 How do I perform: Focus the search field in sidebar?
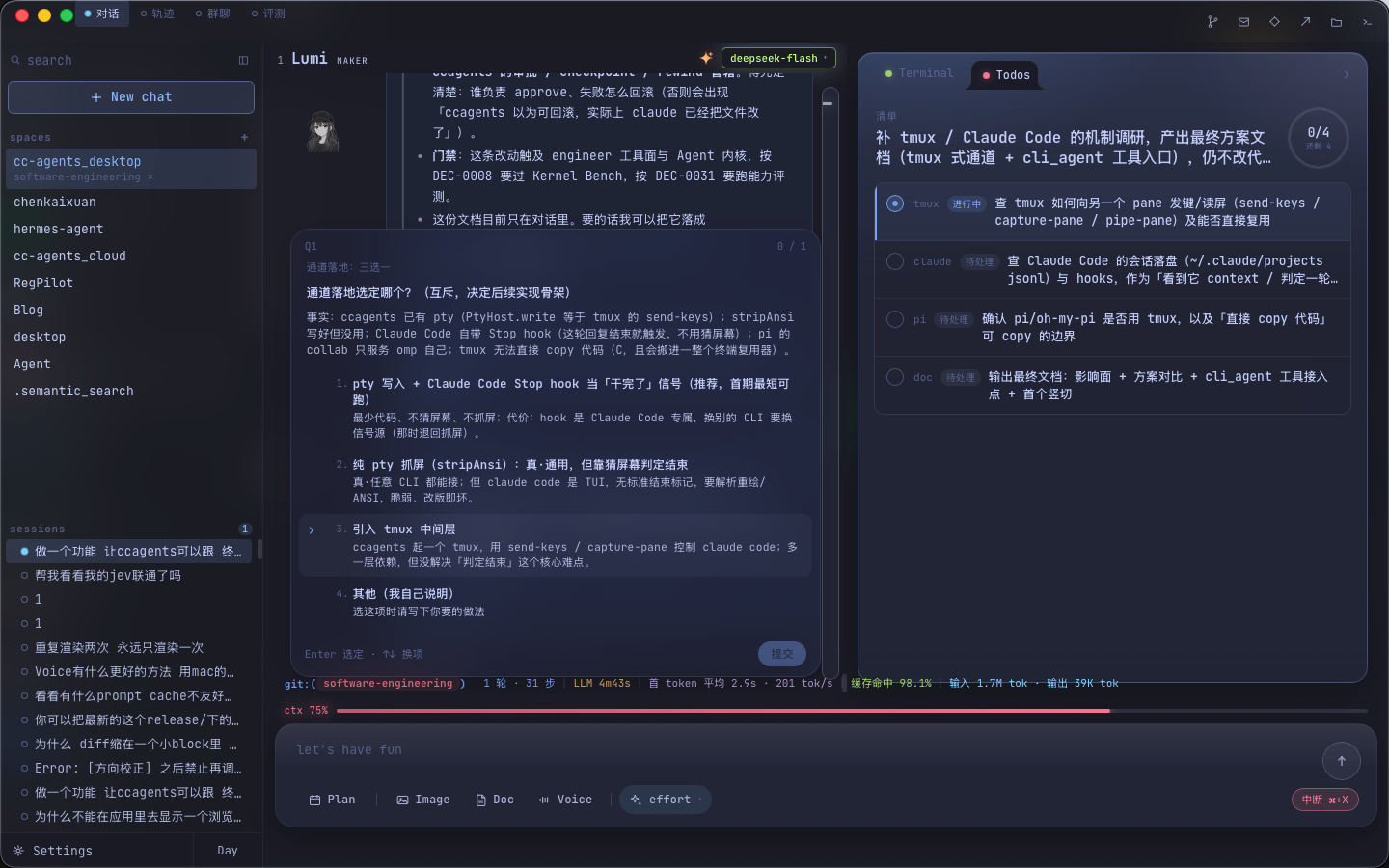pyautogui.click(x=122, y=60)
